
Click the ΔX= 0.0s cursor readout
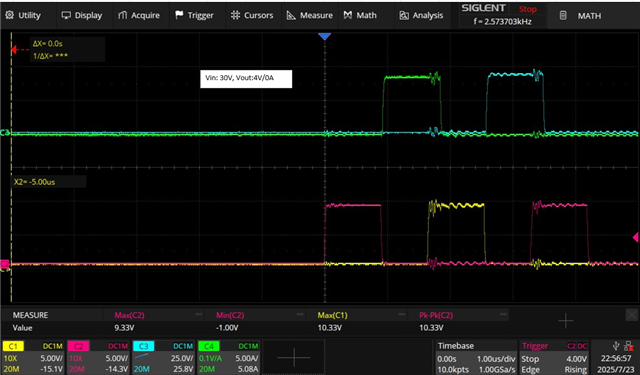(48, 44)
